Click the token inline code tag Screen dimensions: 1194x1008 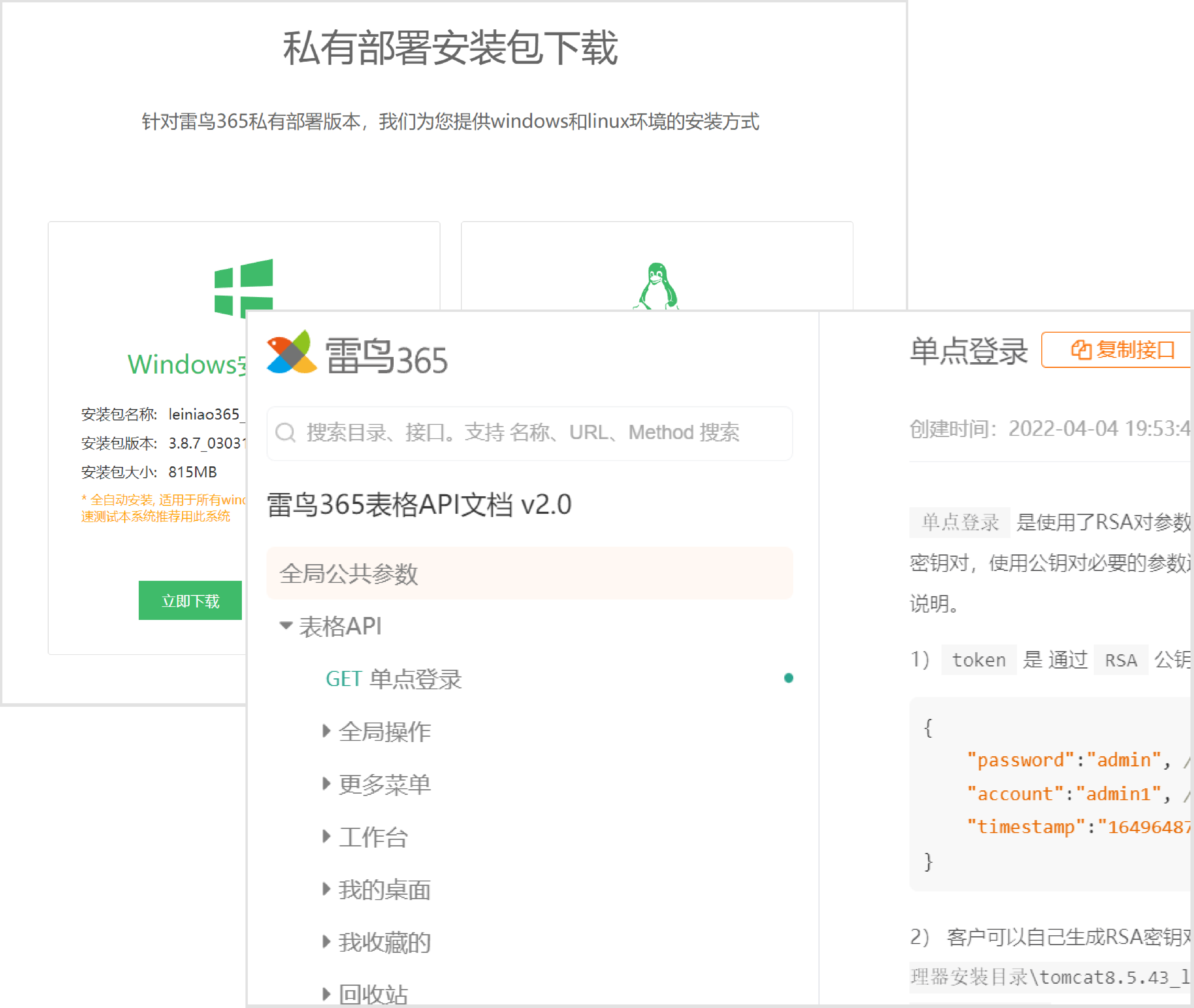(x=978, y=660)
